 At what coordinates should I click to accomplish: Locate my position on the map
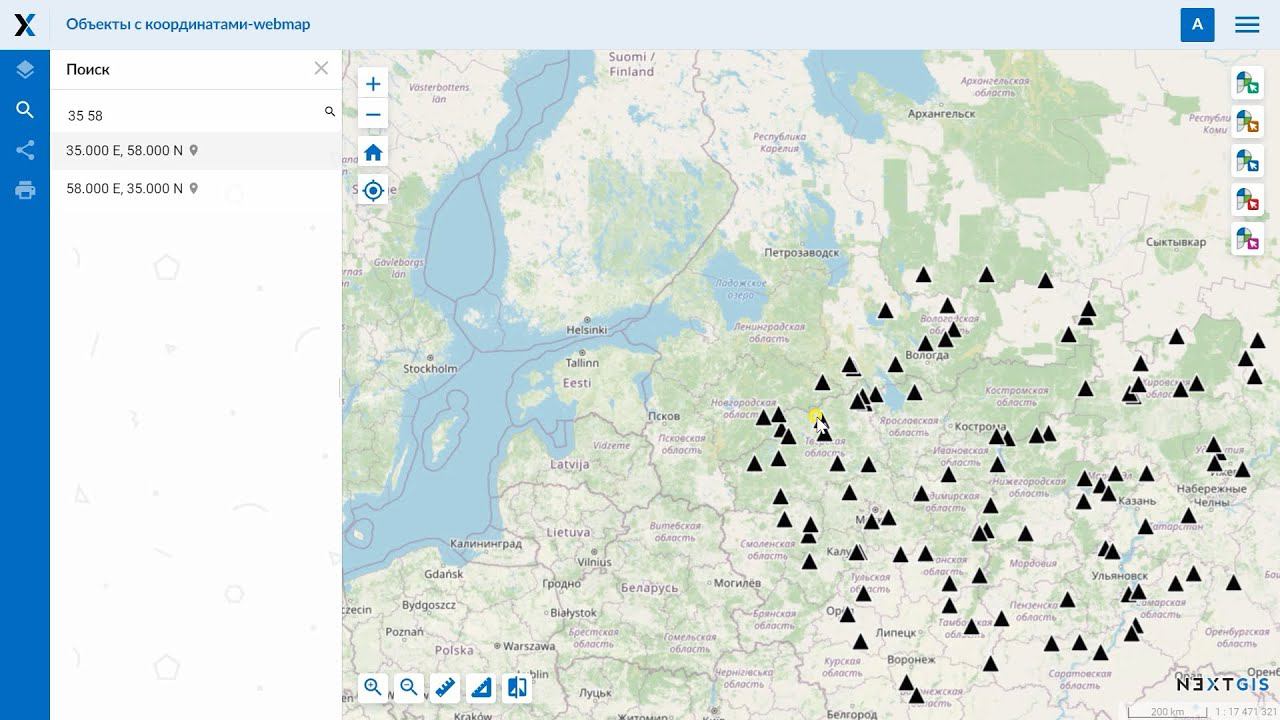pyautogui.click(x=373, y=190)
